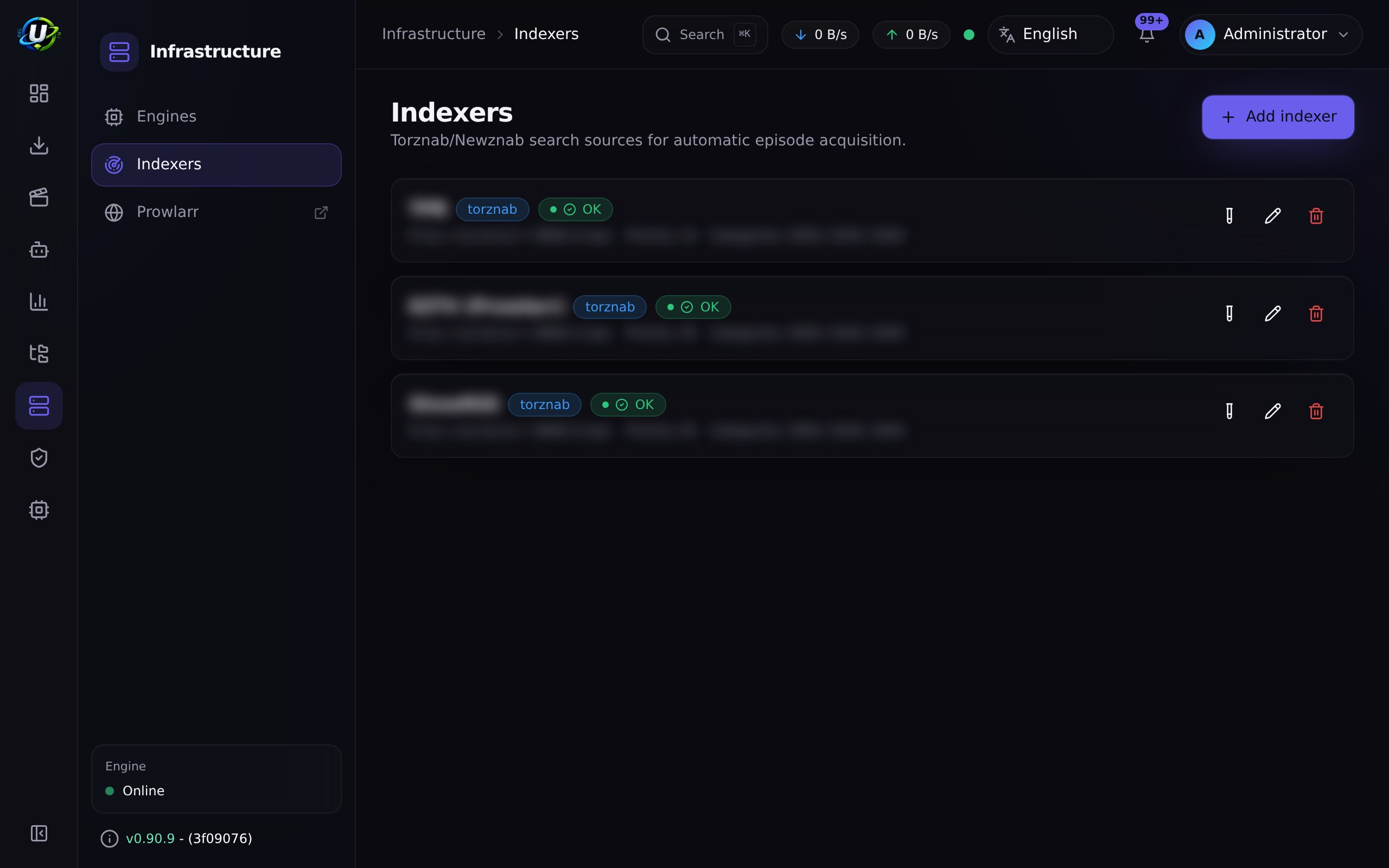Click the Search box
Screen dimensions: 1389x868
[705, 34]
